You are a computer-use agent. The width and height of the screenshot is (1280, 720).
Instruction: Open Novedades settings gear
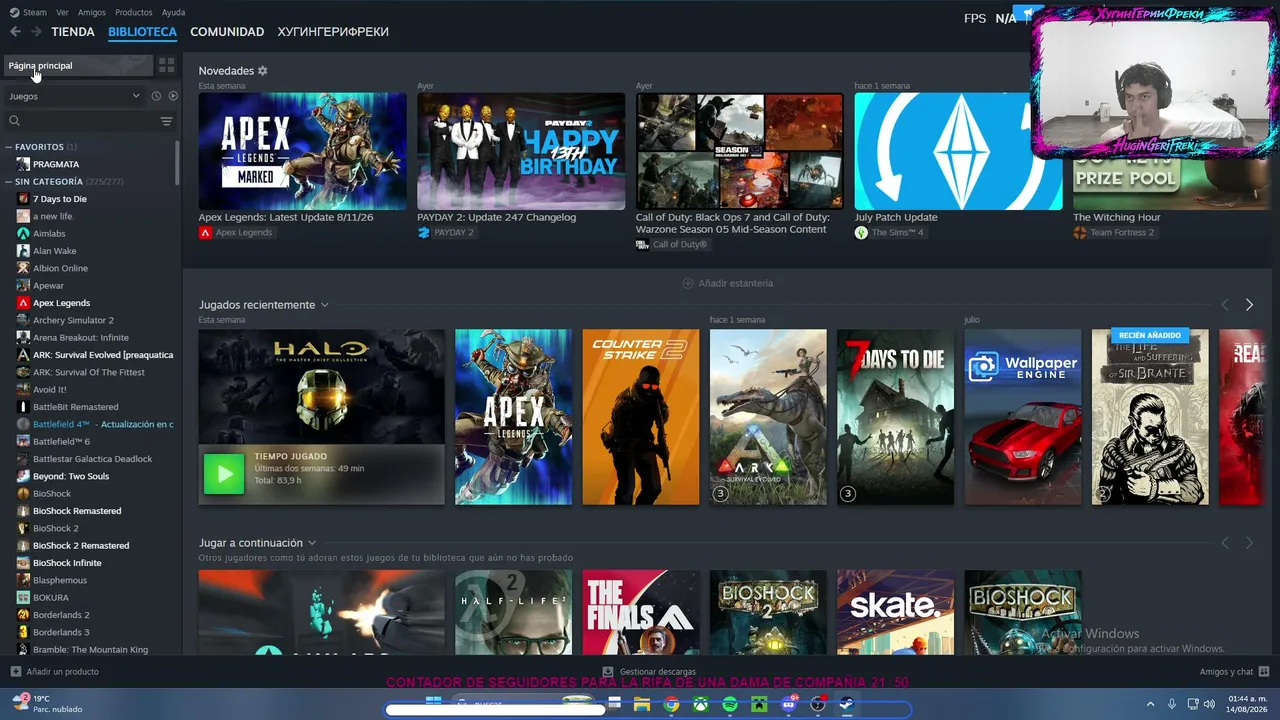pyautogui.click(x=262, y=71)
